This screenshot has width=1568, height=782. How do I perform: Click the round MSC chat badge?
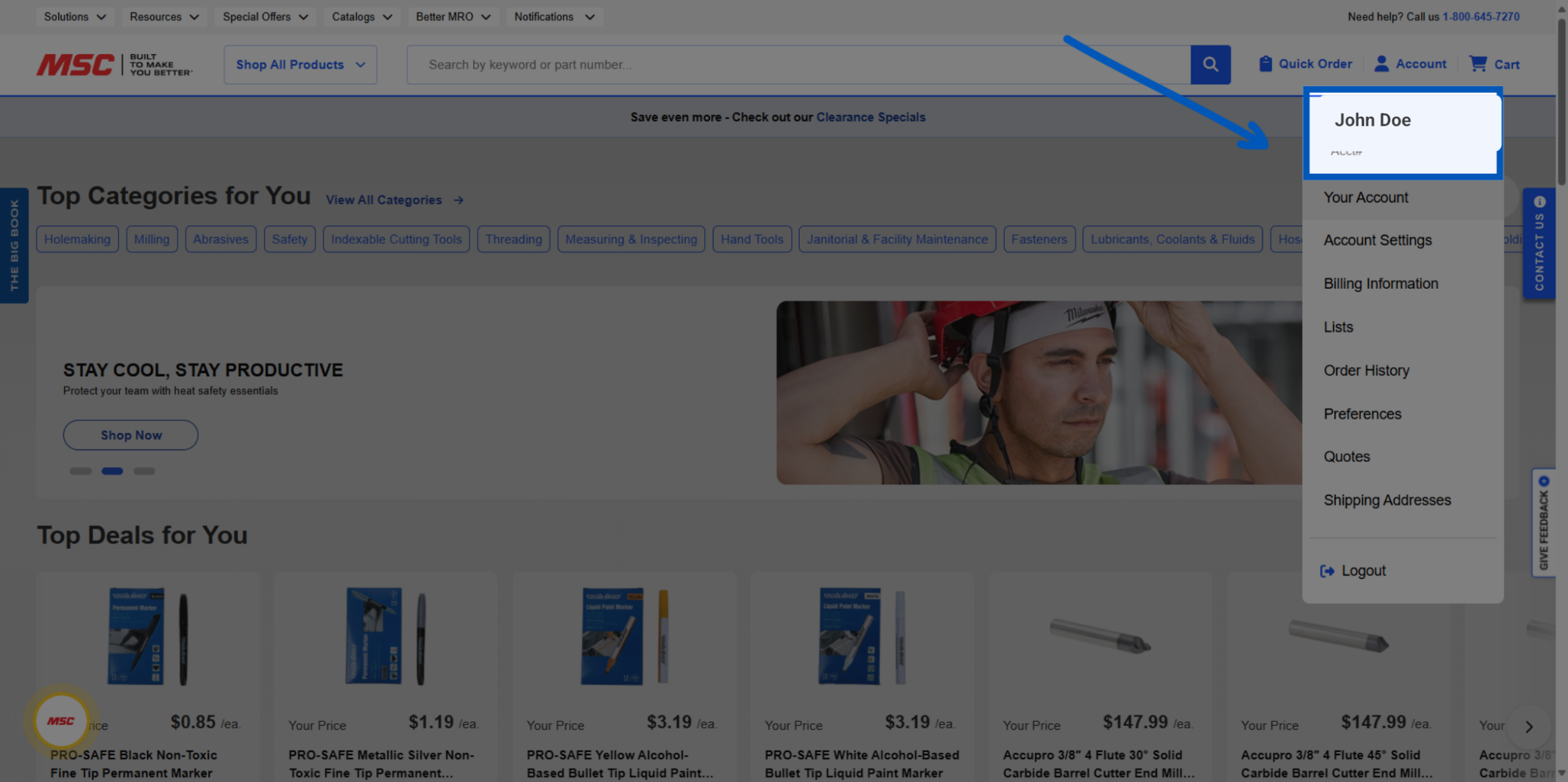(x=61, y=721)
